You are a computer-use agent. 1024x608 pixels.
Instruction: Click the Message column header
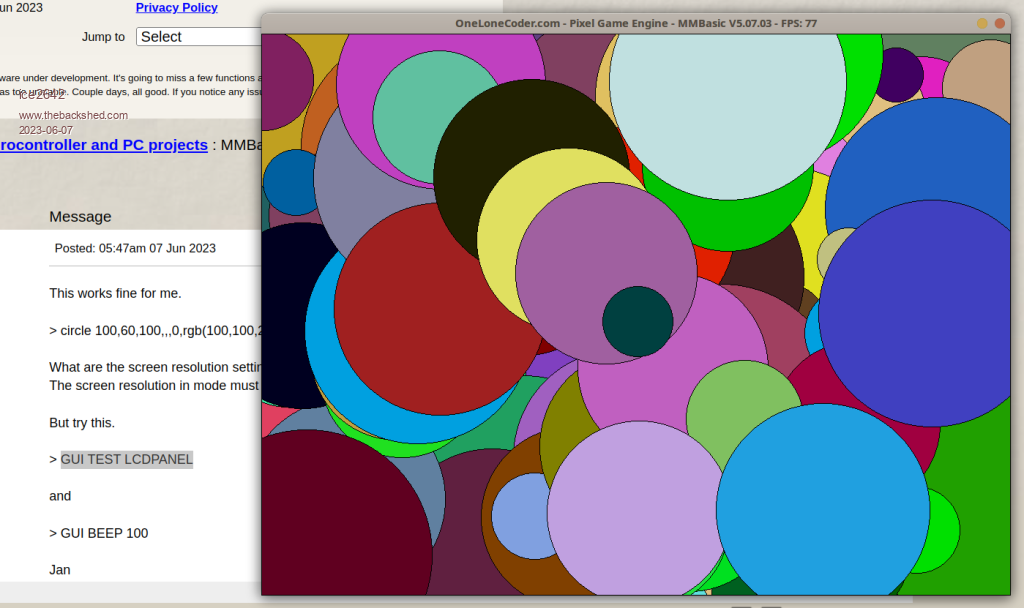(x=80, y=217)
